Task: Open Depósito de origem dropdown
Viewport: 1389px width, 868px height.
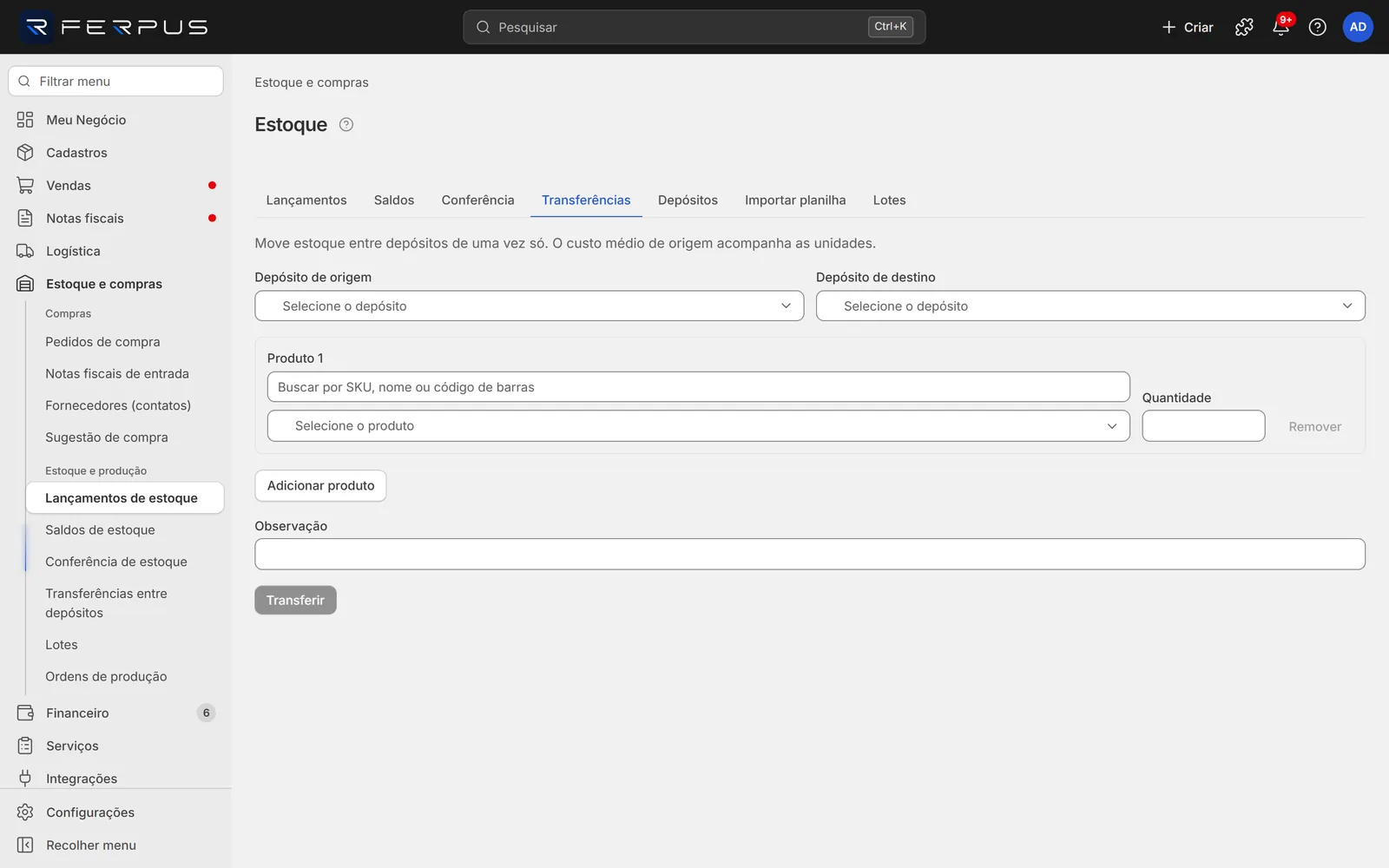Action: click(530, 306)
